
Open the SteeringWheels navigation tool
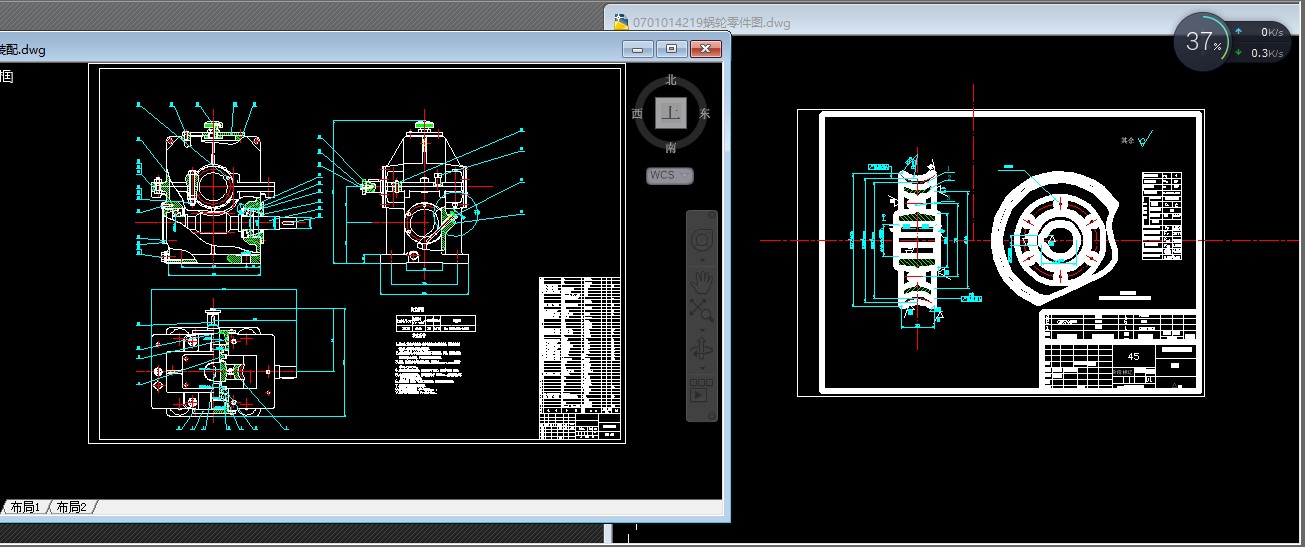702,240
